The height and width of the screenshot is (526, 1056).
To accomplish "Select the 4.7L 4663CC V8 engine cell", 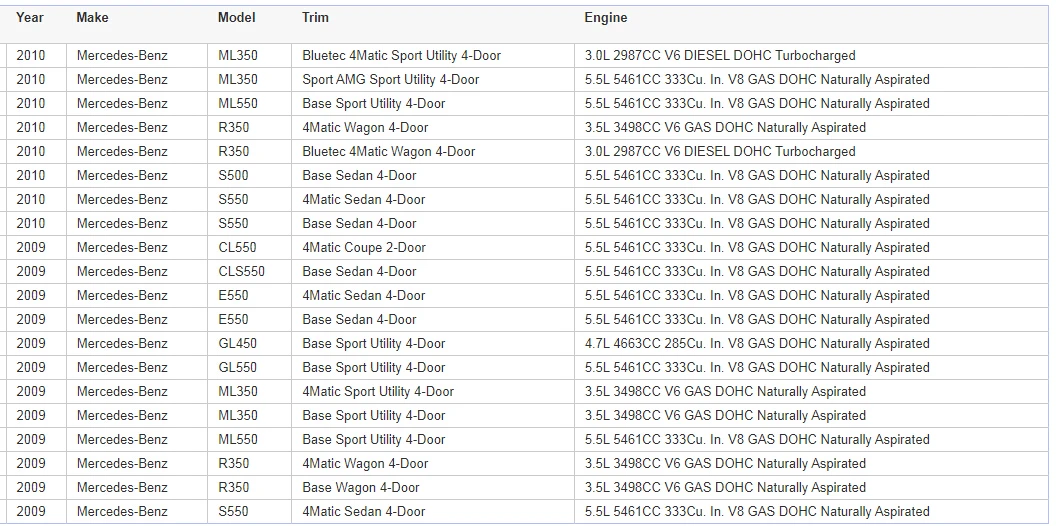I will click(x=812, y=343).
